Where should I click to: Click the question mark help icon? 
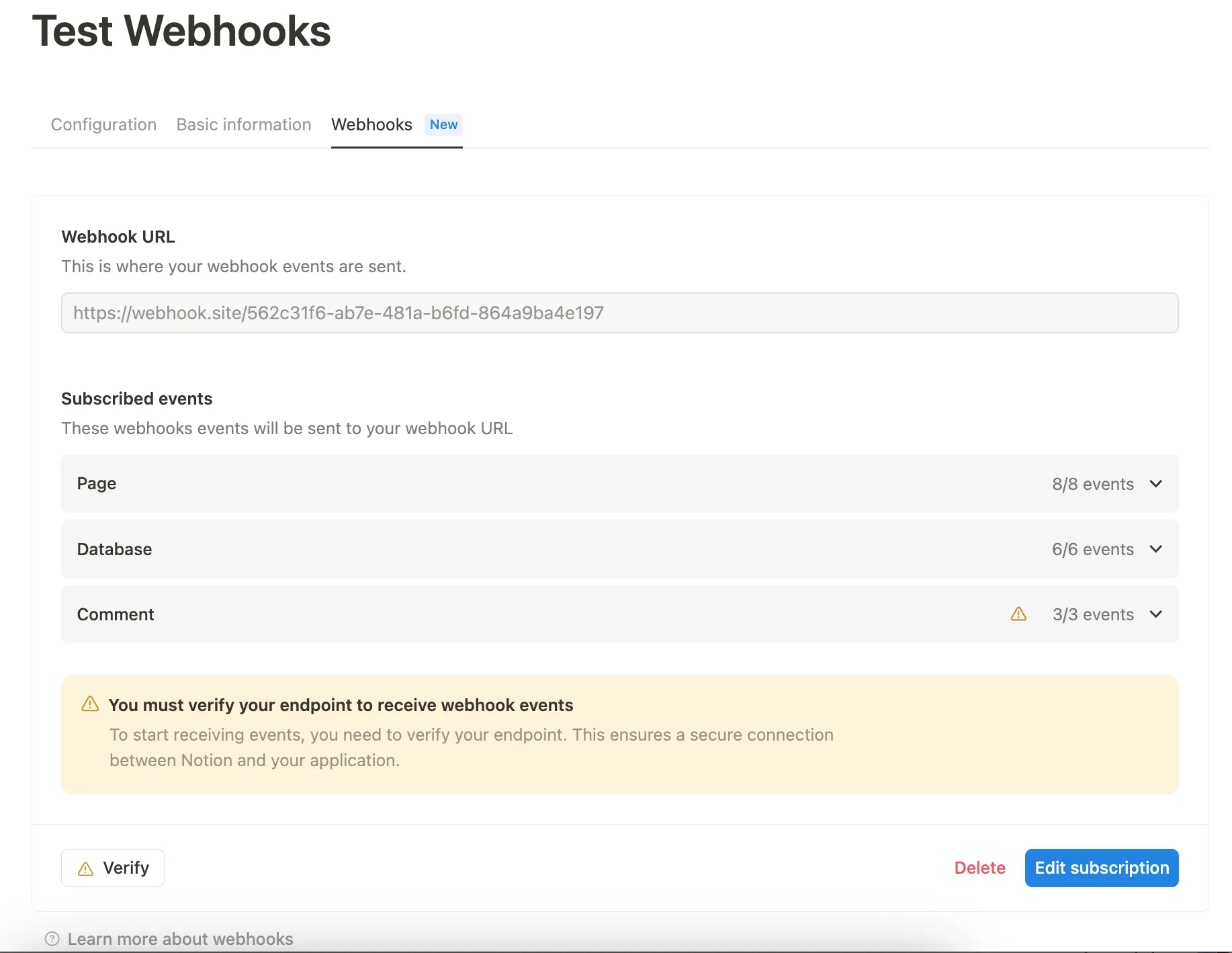coord(52,939)
